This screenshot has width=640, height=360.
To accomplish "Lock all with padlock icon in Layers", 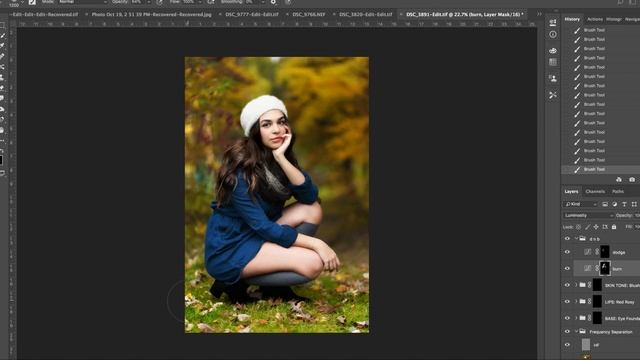I will point(614,227).
